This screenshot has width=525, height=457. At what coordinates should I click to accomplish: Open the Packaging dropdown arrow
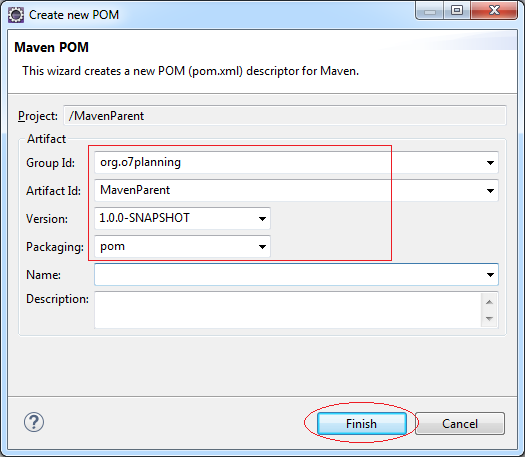[262, 247]
